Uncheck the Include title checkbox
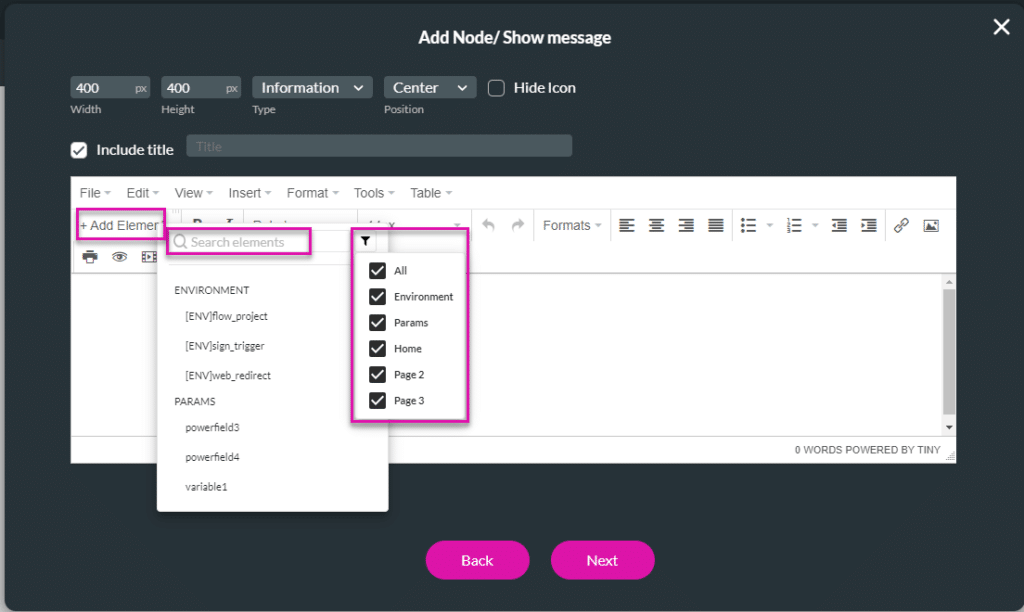Viewport: 1024px width, 612px height. click(x=79, y=150)
